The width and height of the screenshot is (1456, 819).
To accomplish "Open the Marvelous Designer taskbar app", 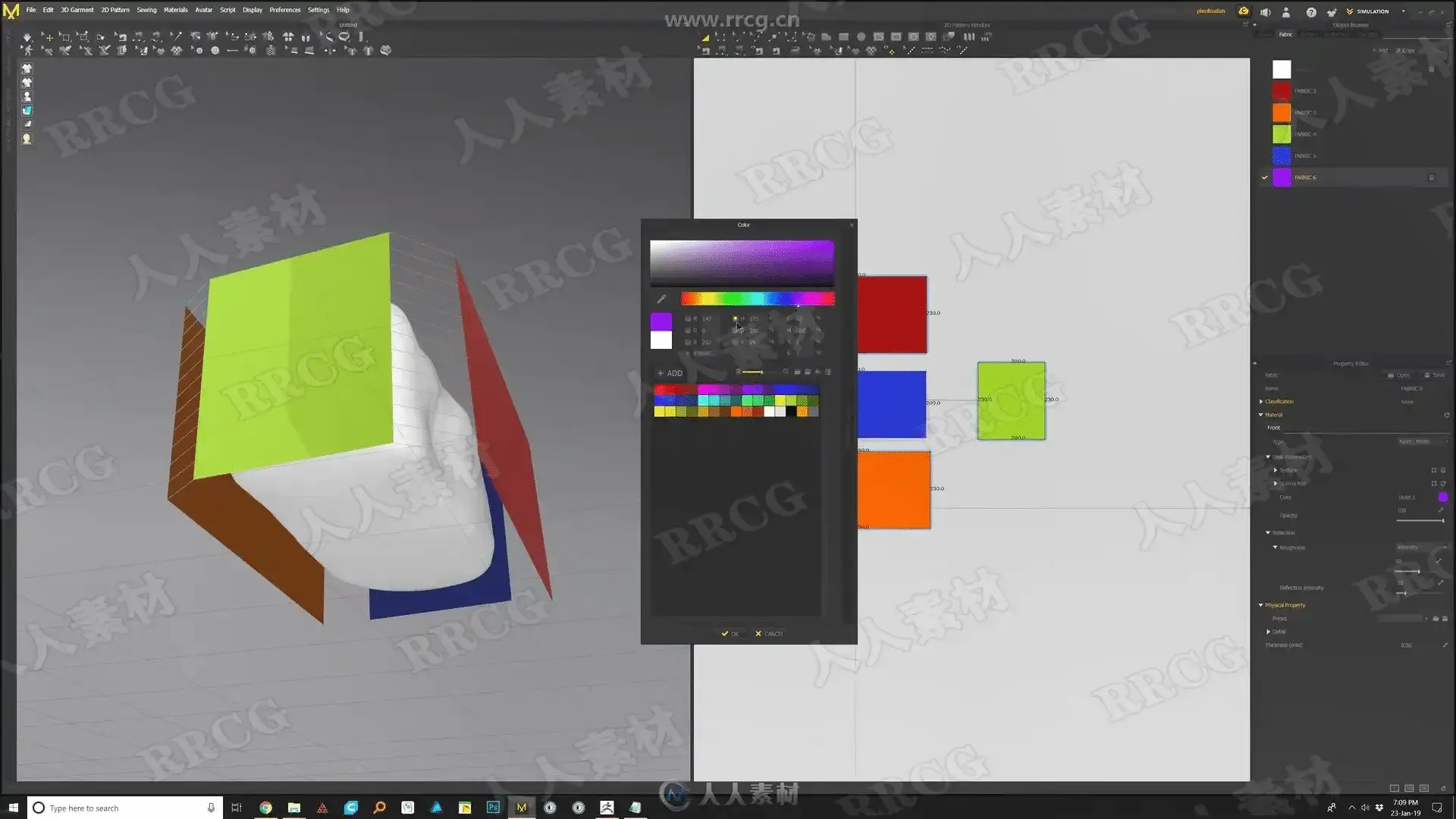I will click(x=522, y=808).
